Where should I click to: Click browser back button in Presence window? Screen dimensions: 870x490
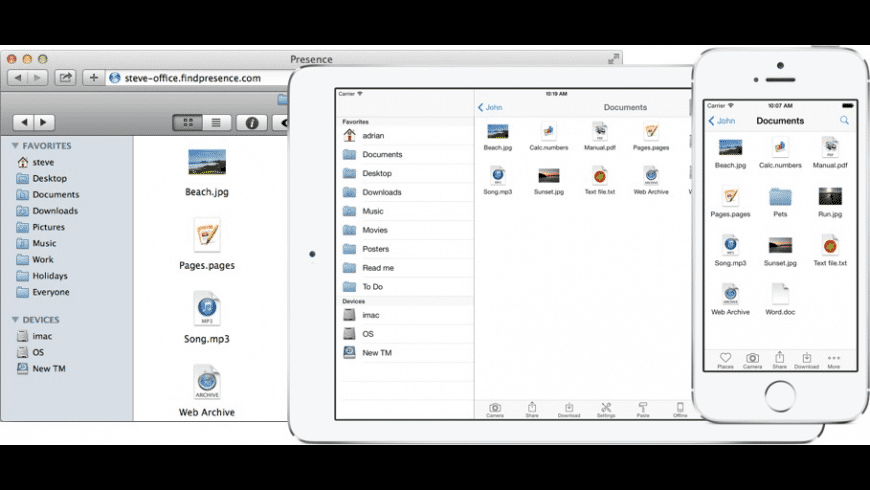(18, 78)
